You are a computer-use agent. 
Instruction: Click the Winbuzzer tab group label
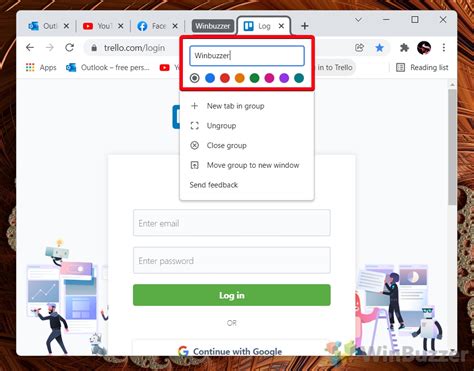pyautogui.click(x=213, y=26)
